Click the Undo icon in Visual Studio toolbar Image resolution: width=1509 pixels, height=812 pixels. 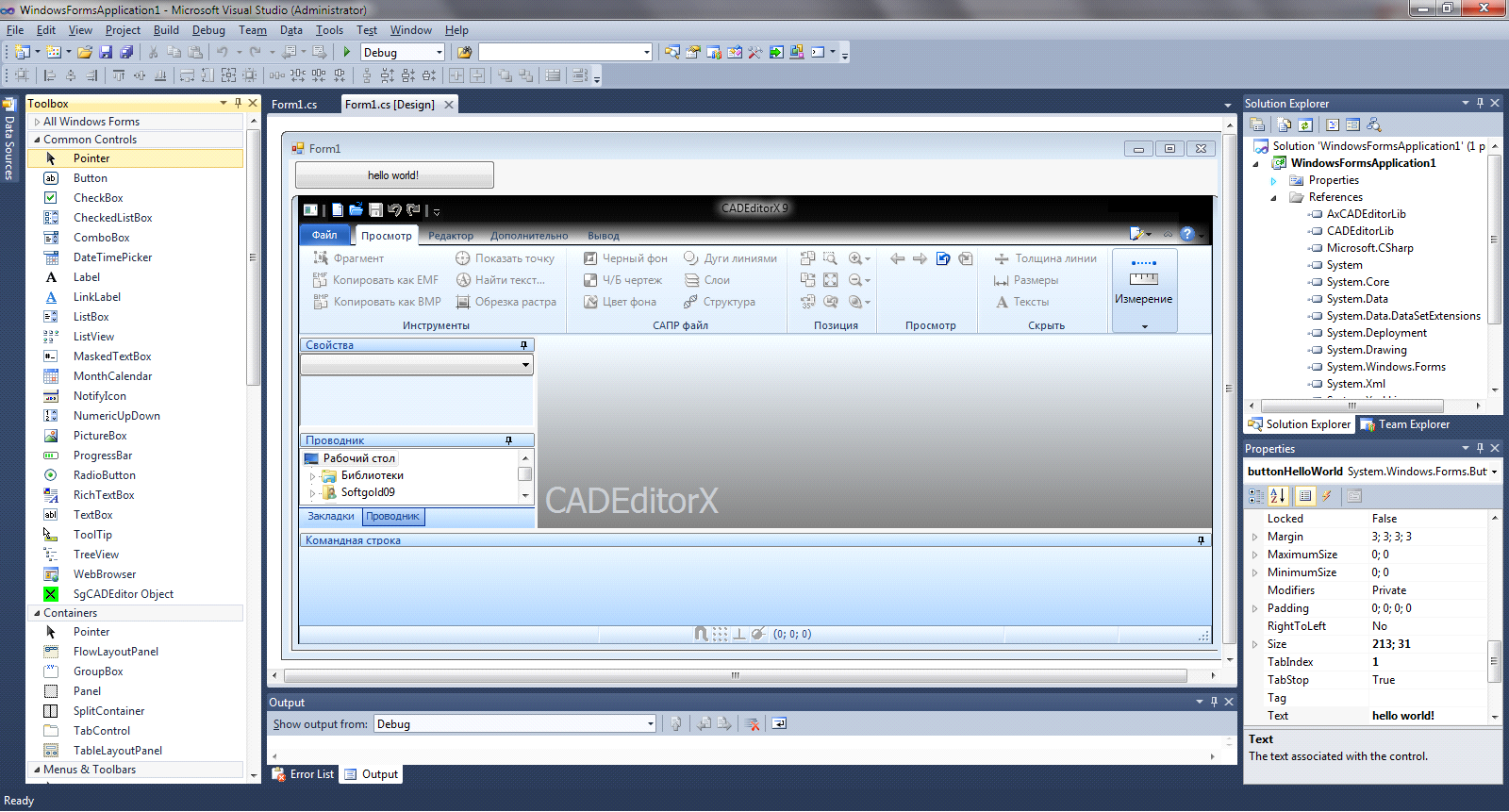coord(222,52)
